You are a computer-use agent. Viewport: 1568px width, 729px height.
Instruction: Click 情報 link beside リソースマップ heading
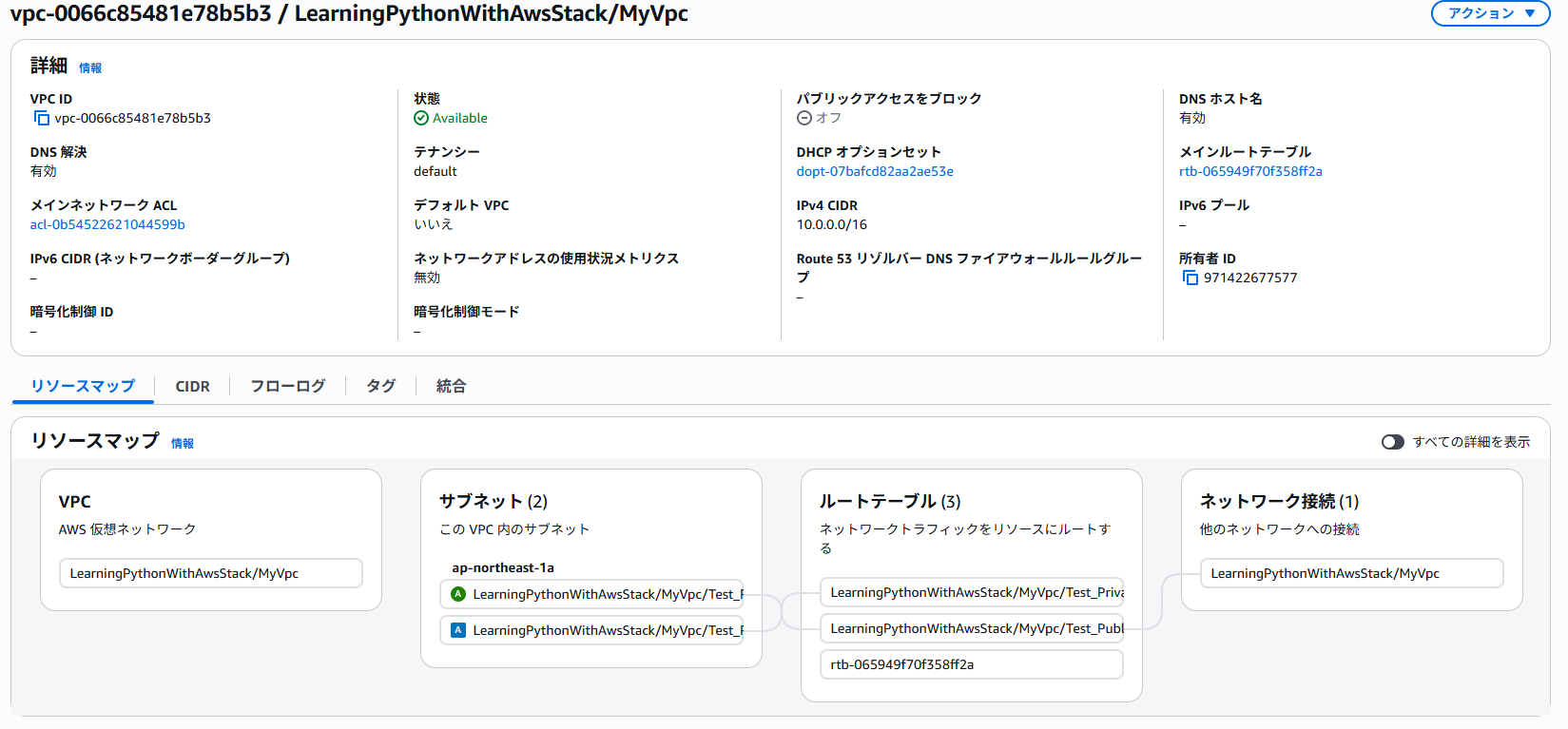(x=183, y=443)
